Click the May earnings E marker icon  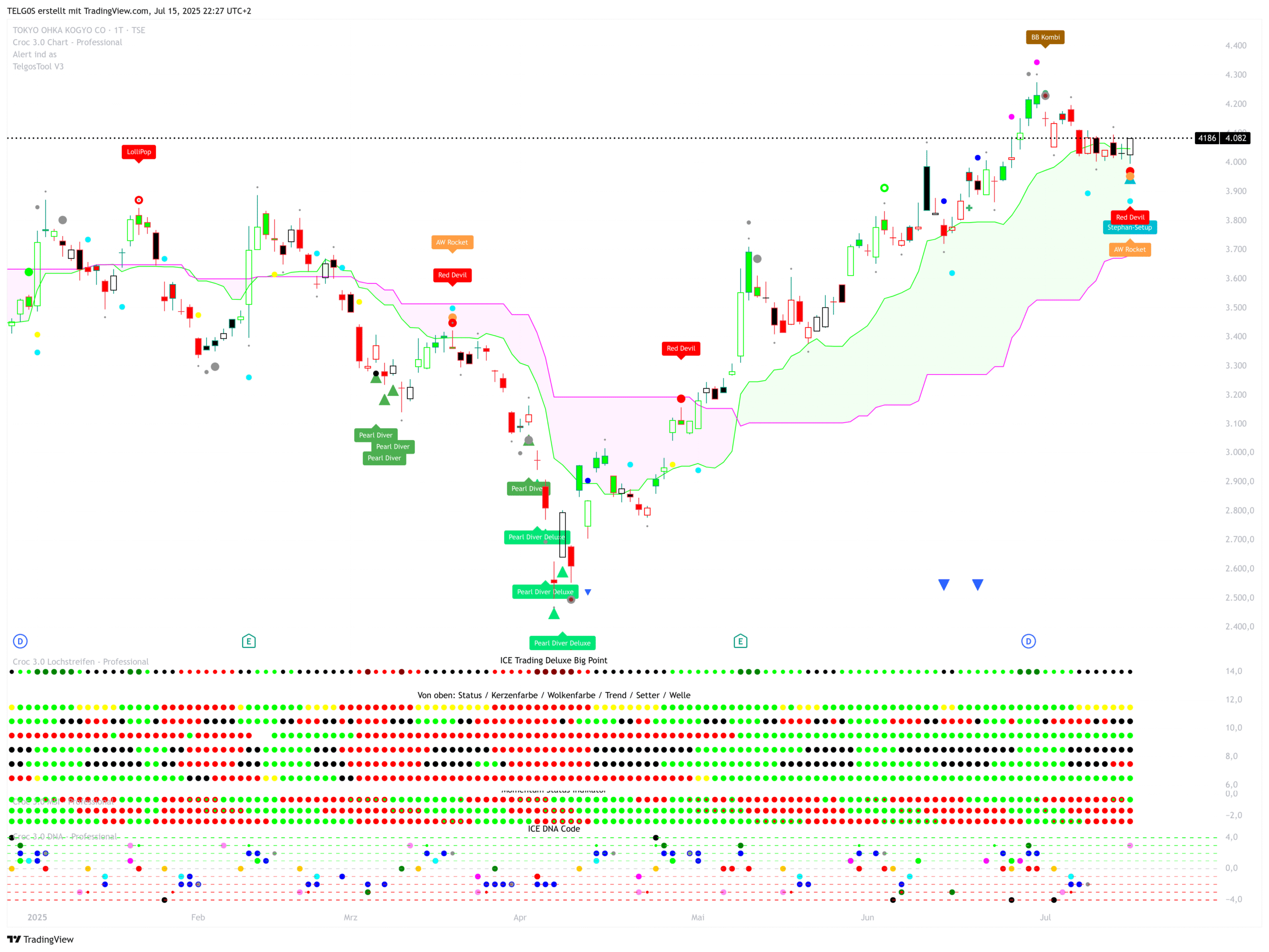point(740,641)
